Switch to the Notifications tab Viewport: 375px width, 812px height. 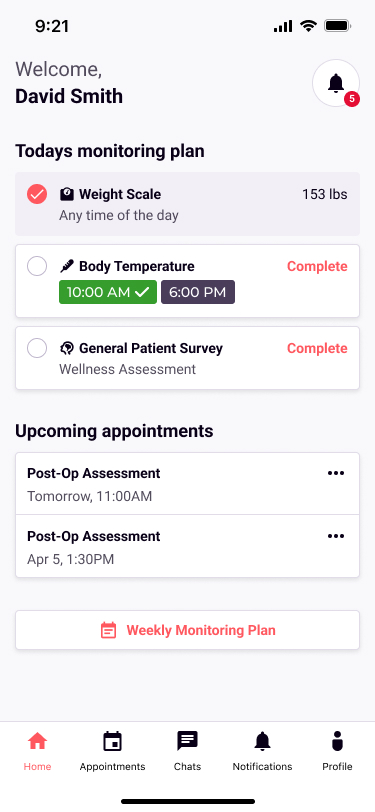tap(262, 751)
